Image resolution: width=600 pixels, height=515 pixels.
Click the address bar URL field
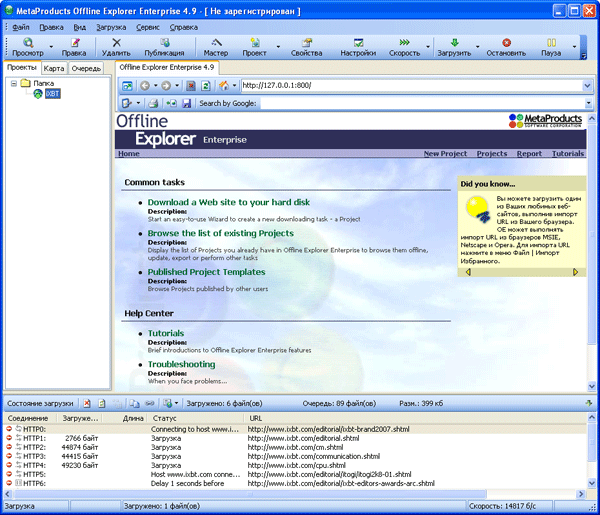(412, 86)
